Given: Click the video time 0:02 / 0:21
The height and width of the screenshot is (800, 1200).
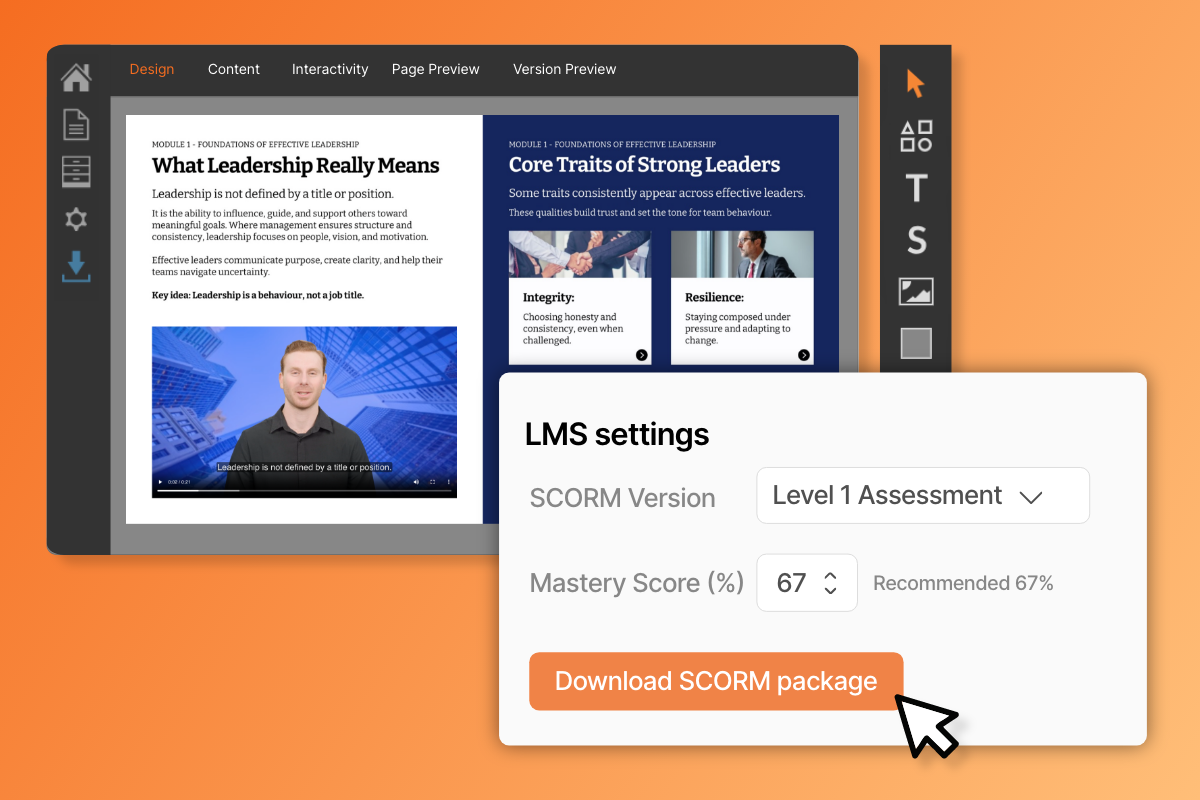Looking at the screenshot, I should click(179, 482).
